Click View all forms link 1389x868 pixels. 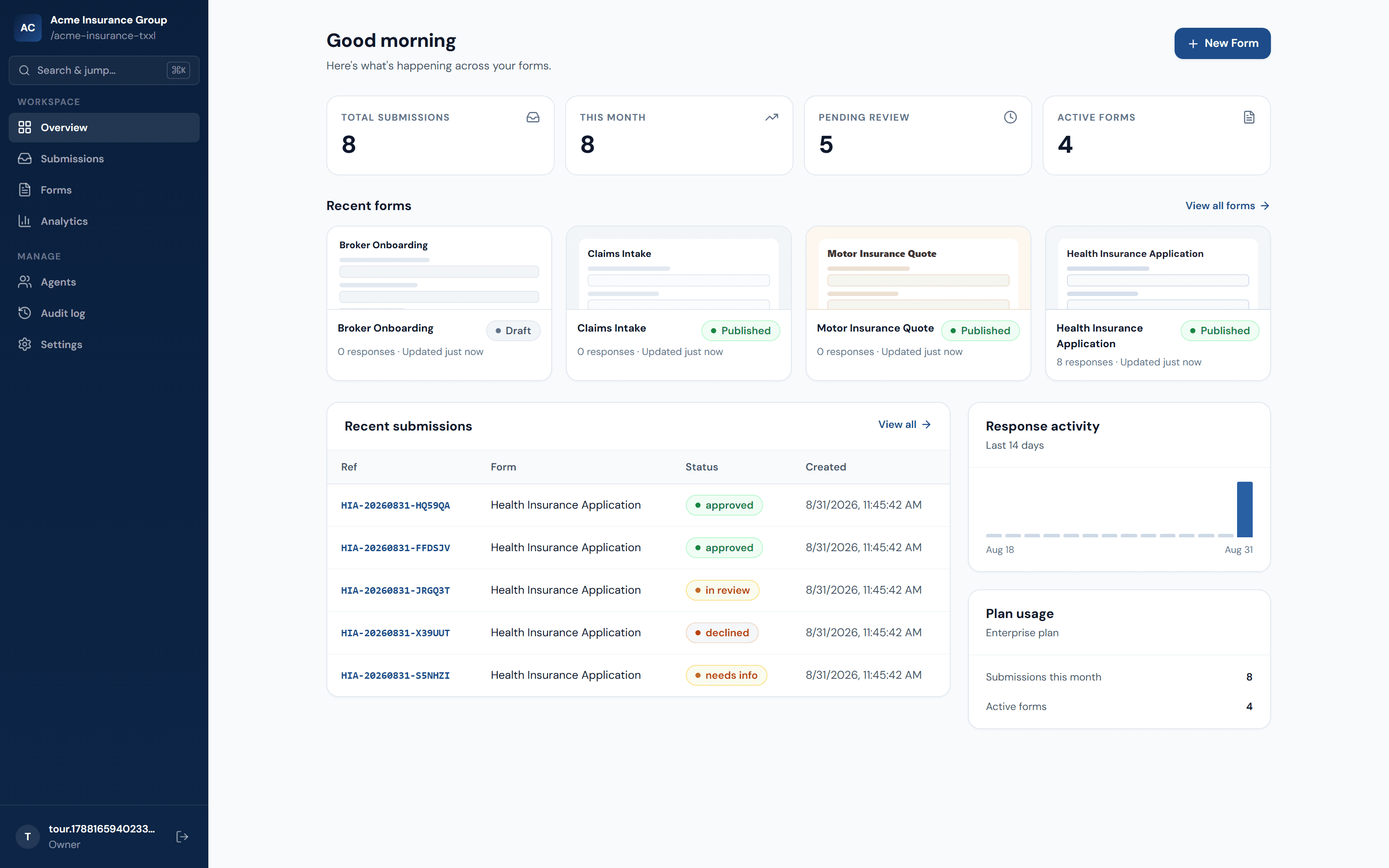[x=1227, y=206]
